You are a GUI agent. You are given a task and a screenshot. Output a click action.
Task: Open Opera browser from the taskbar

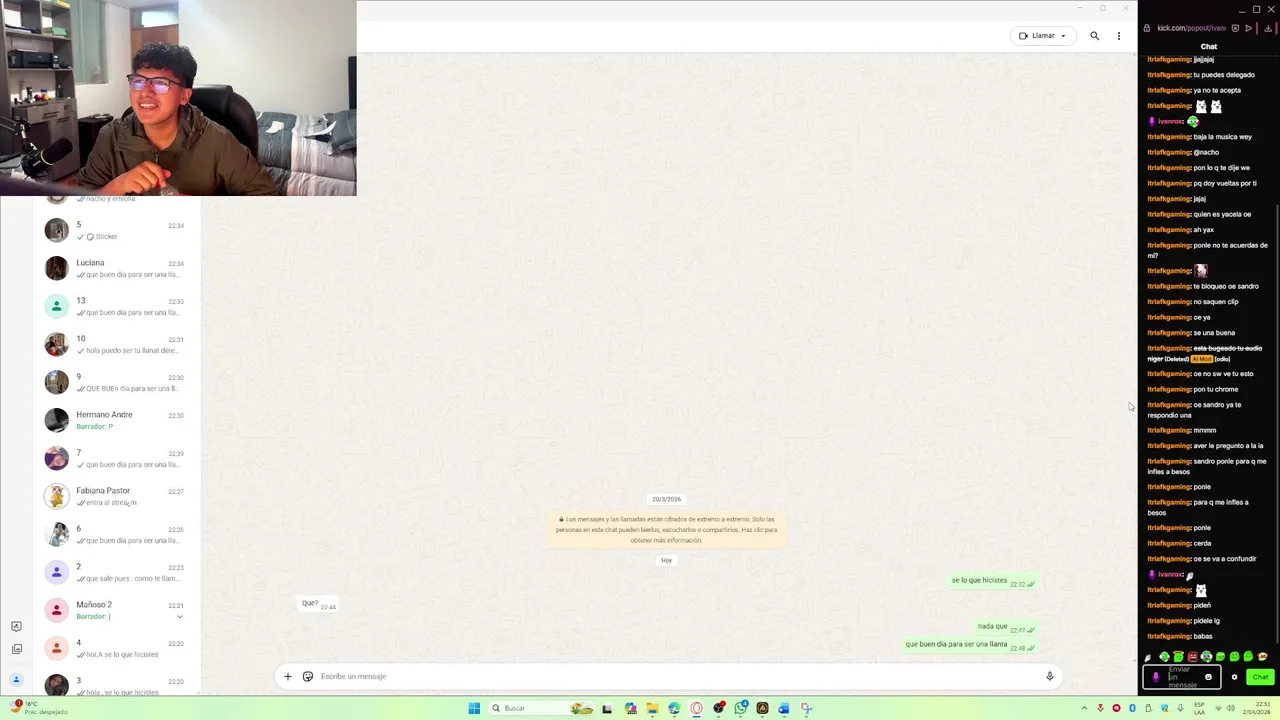696,708
